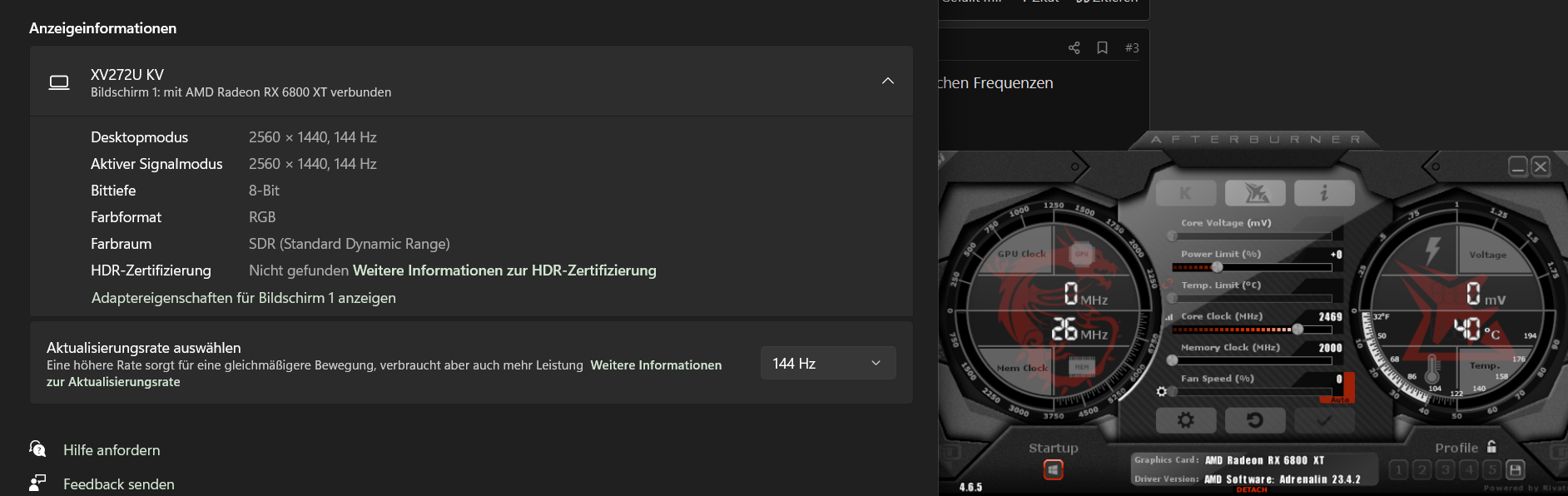
Task: Click the share icon in the forum post
Action: coord(1074,48)
